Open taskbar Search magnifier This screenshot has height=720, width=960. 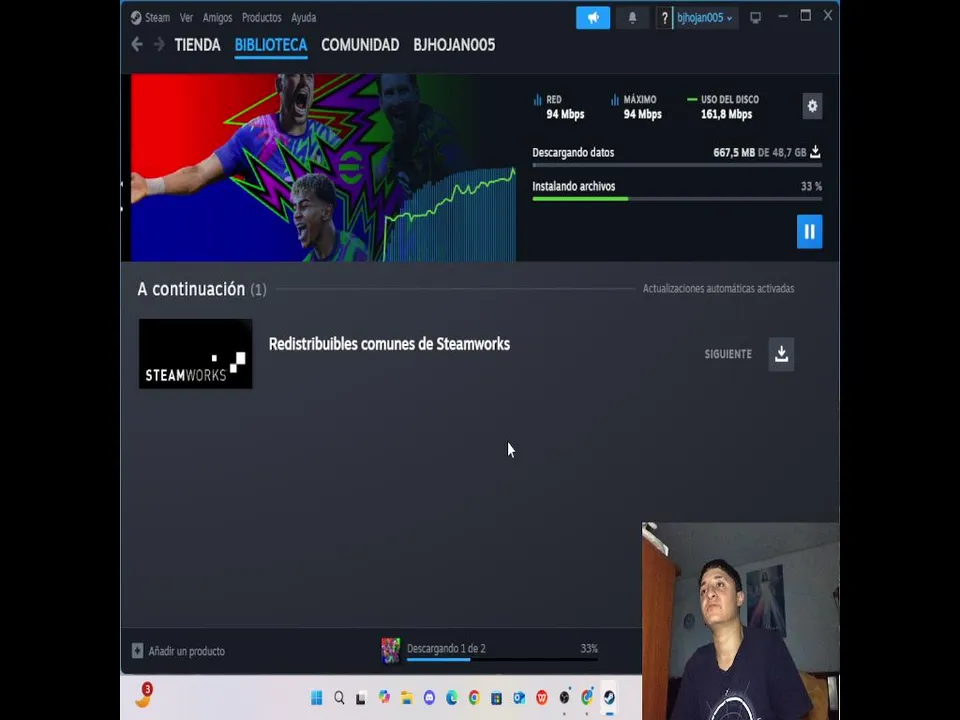pyautogui.click(x=339, y=697)
